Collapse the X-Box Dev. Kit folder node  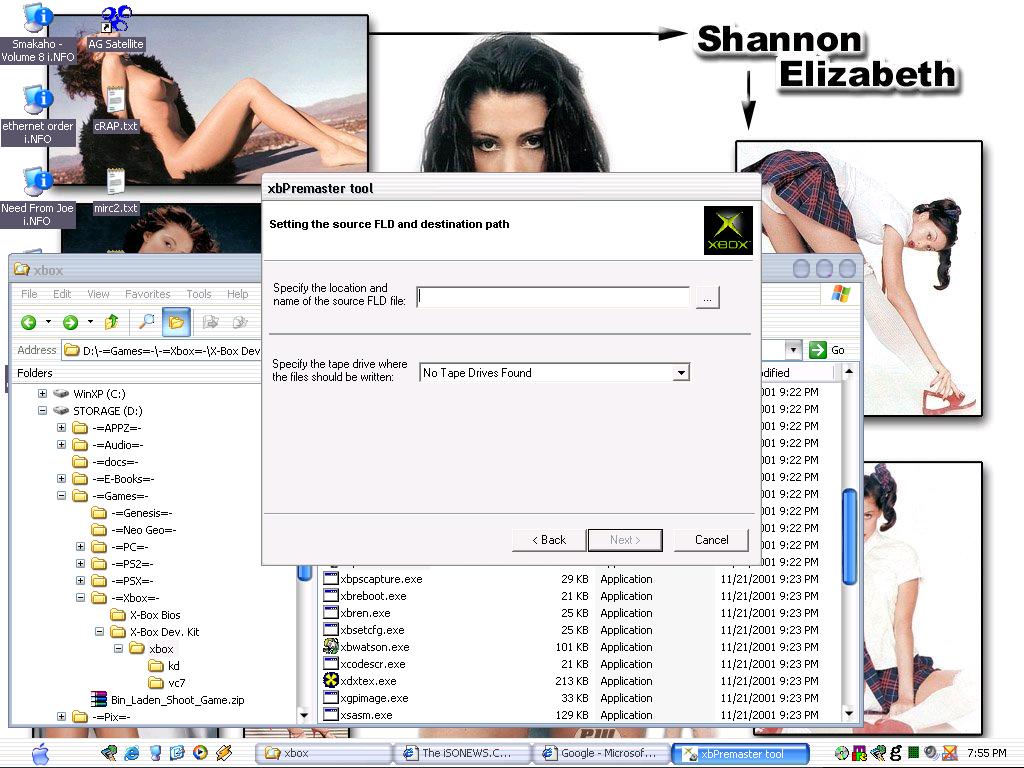tap(99, 632)
